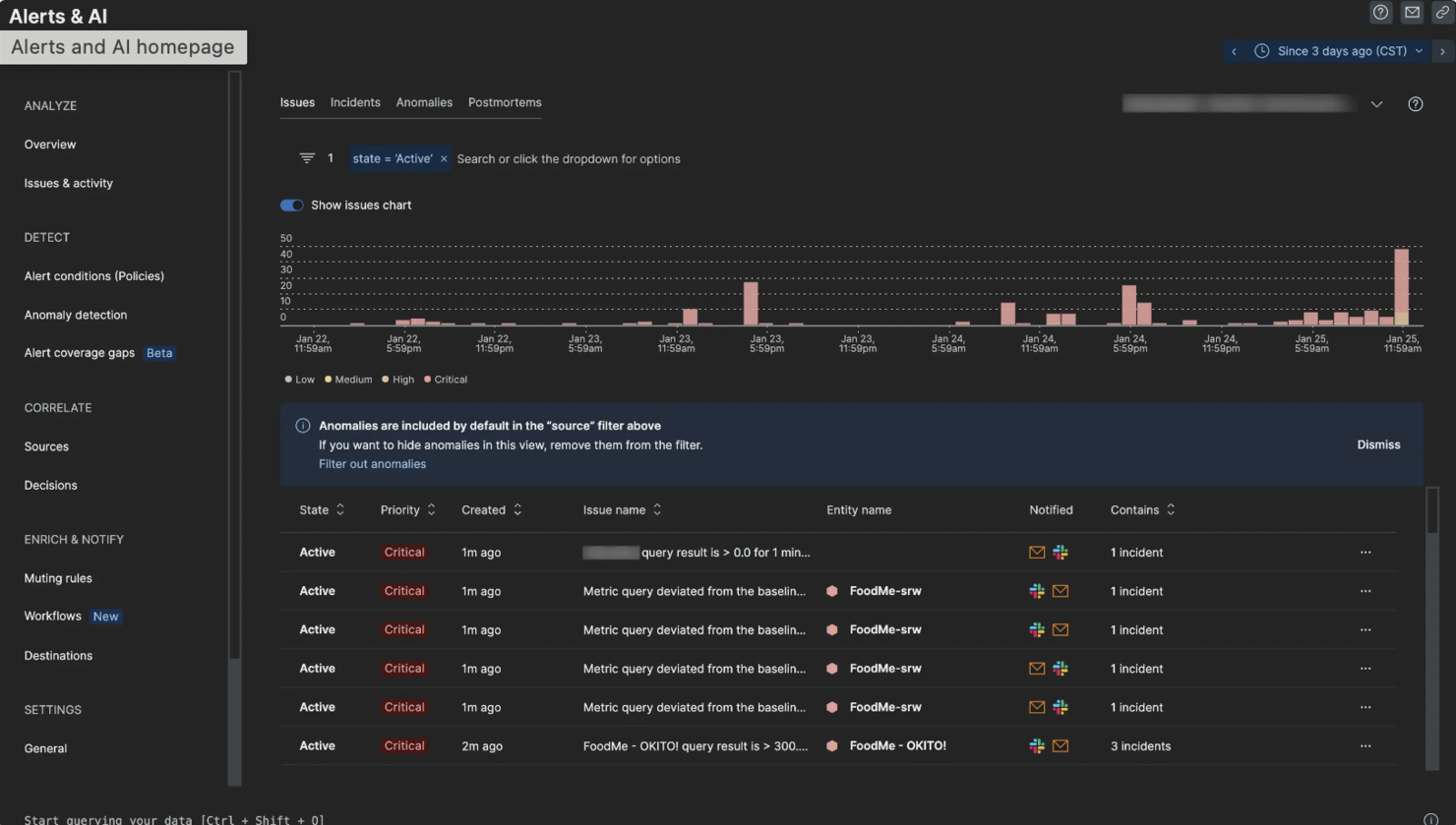Open the ellipsis menu on the first issue row
The image size is (1456, 825).
pos(1365,552)
